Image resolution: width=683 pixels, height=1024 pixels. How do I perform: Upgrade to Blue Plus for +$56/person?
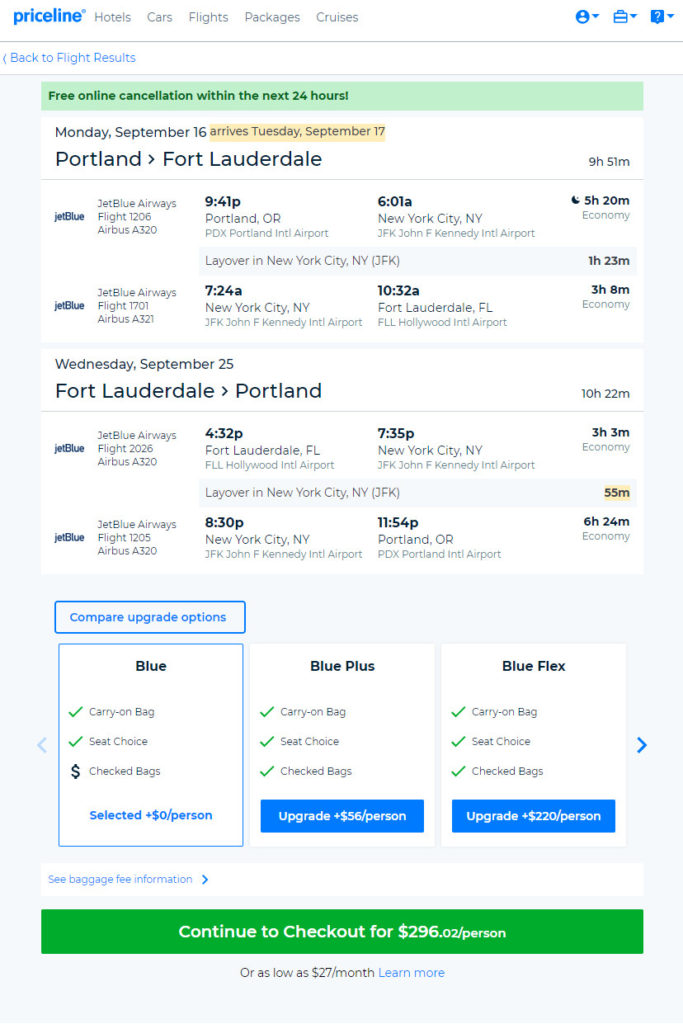coord(342,816)
